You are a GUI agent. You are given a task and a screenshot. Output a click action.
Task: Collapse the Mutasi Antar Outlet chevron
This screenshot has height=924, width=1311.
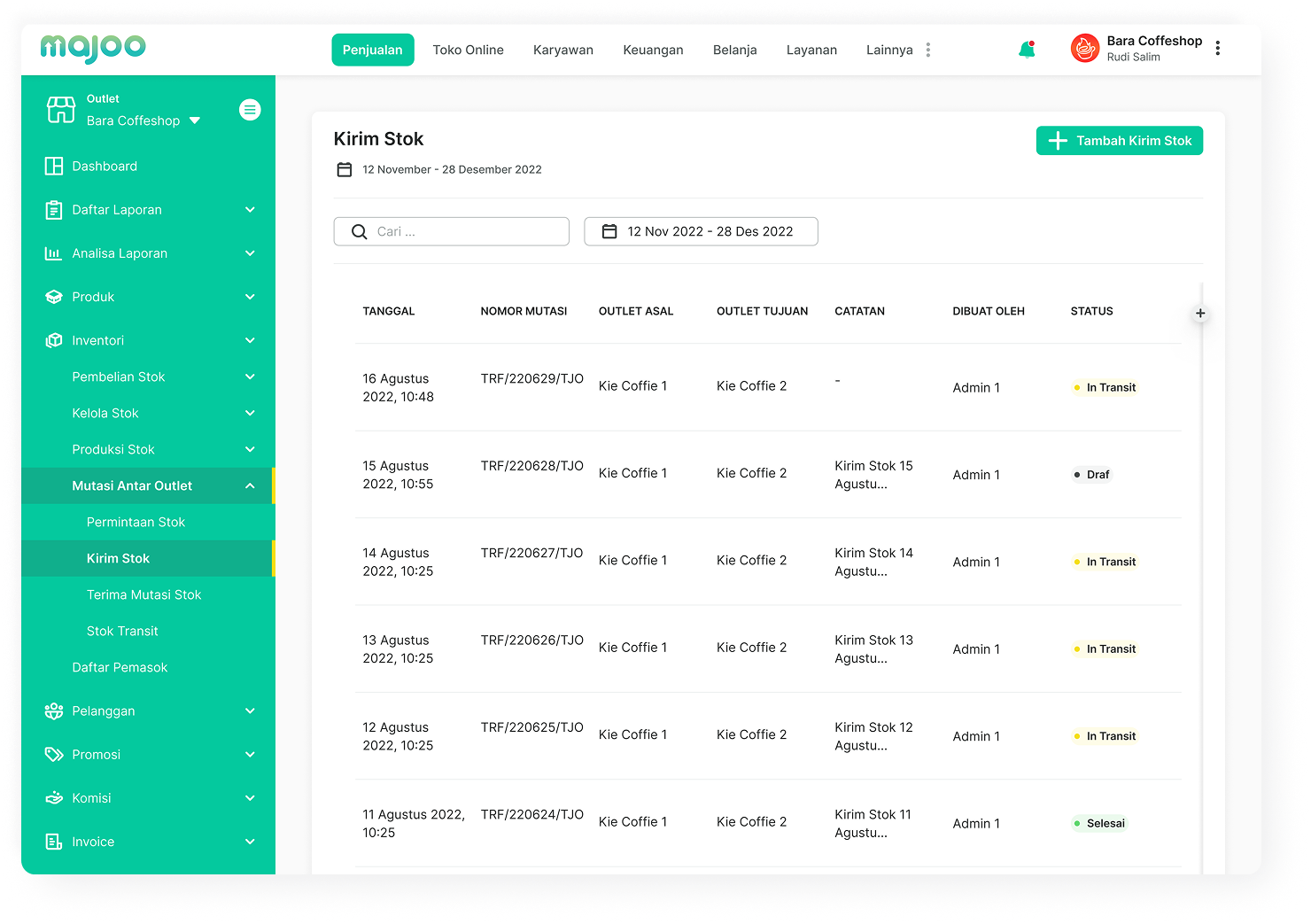(250, 485)
